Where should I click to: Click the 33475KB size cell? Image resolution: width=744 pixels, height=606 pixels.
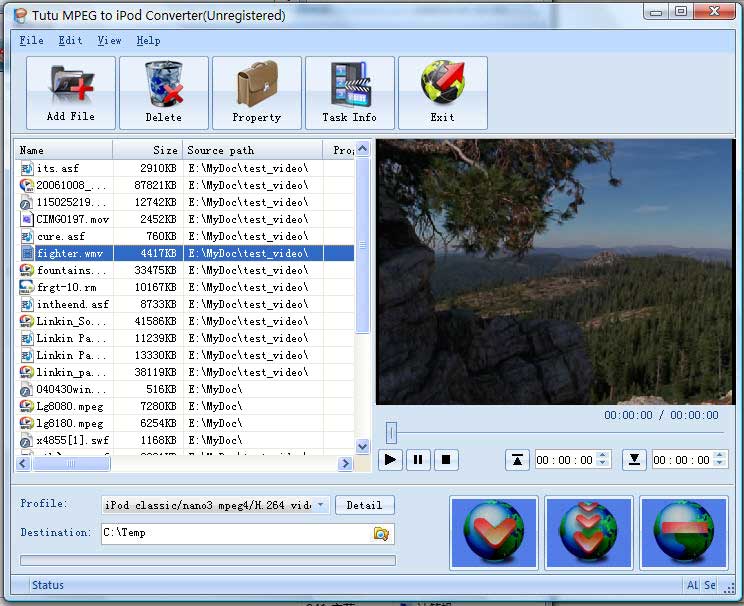point(156,270)
